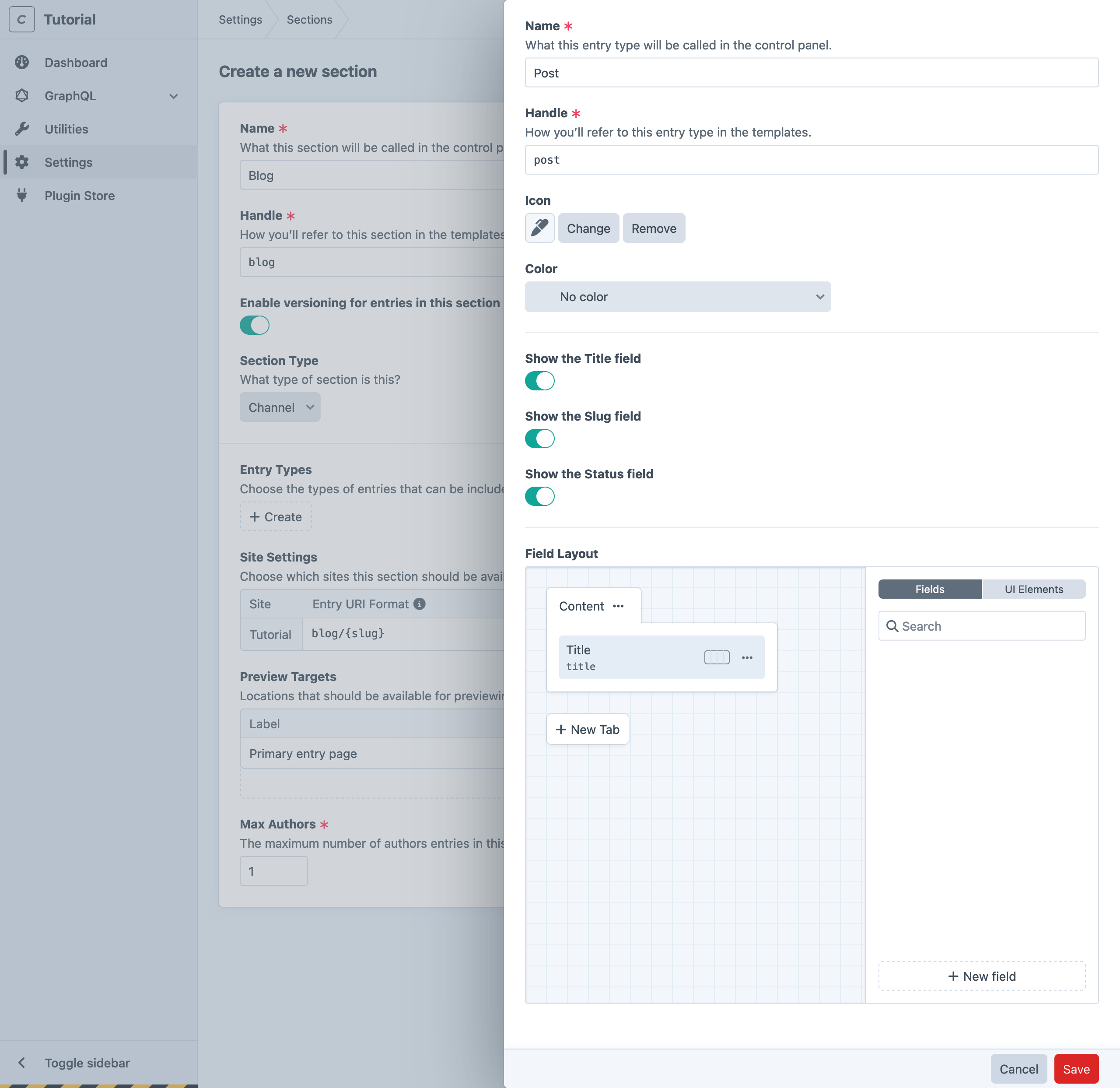Image resolution: width=1120 pixels, height=1088 pixels.
Task: Toggle the Show the Title field switch
Action: [x=540, y=379]
